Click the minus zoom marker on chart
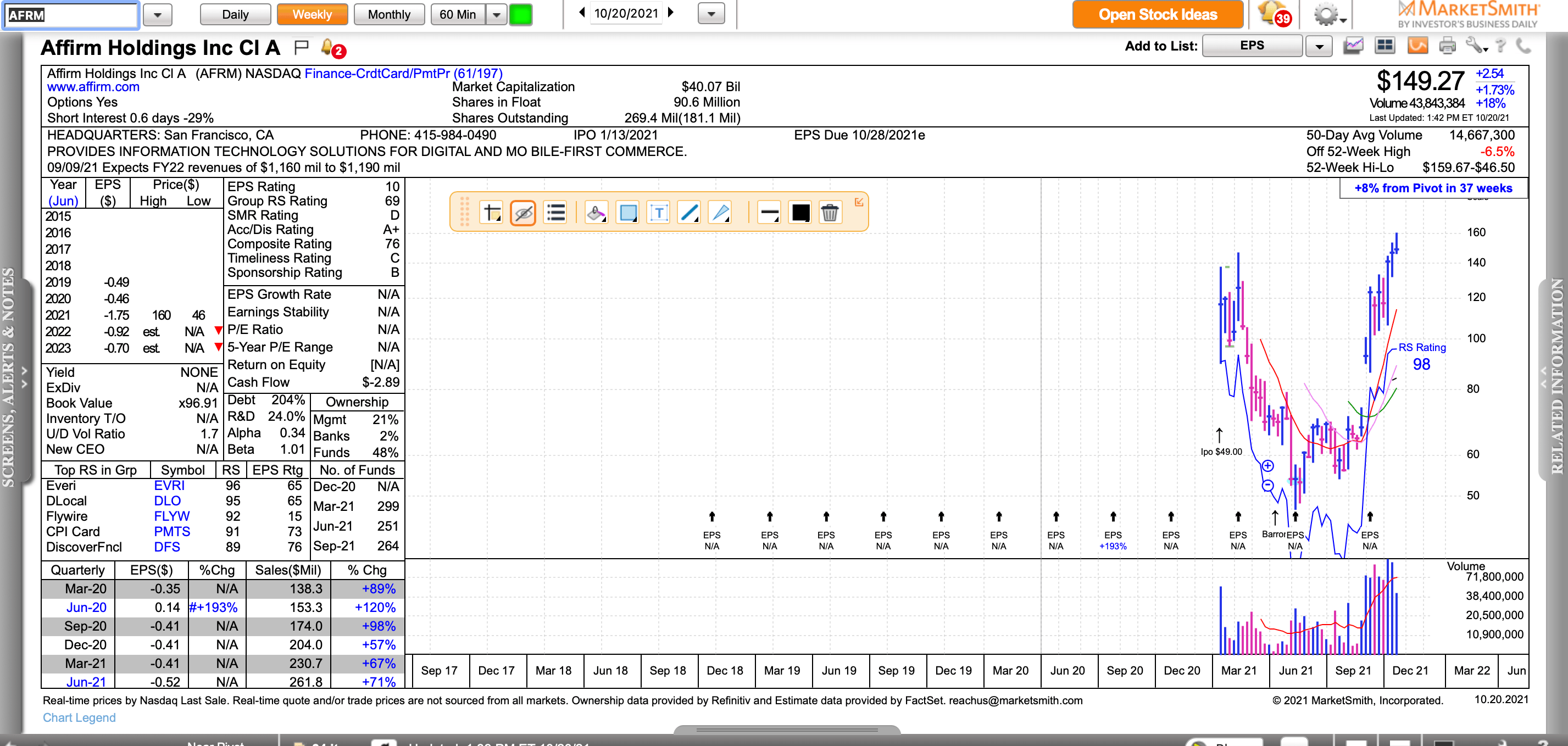 (x=1267, y=486)
